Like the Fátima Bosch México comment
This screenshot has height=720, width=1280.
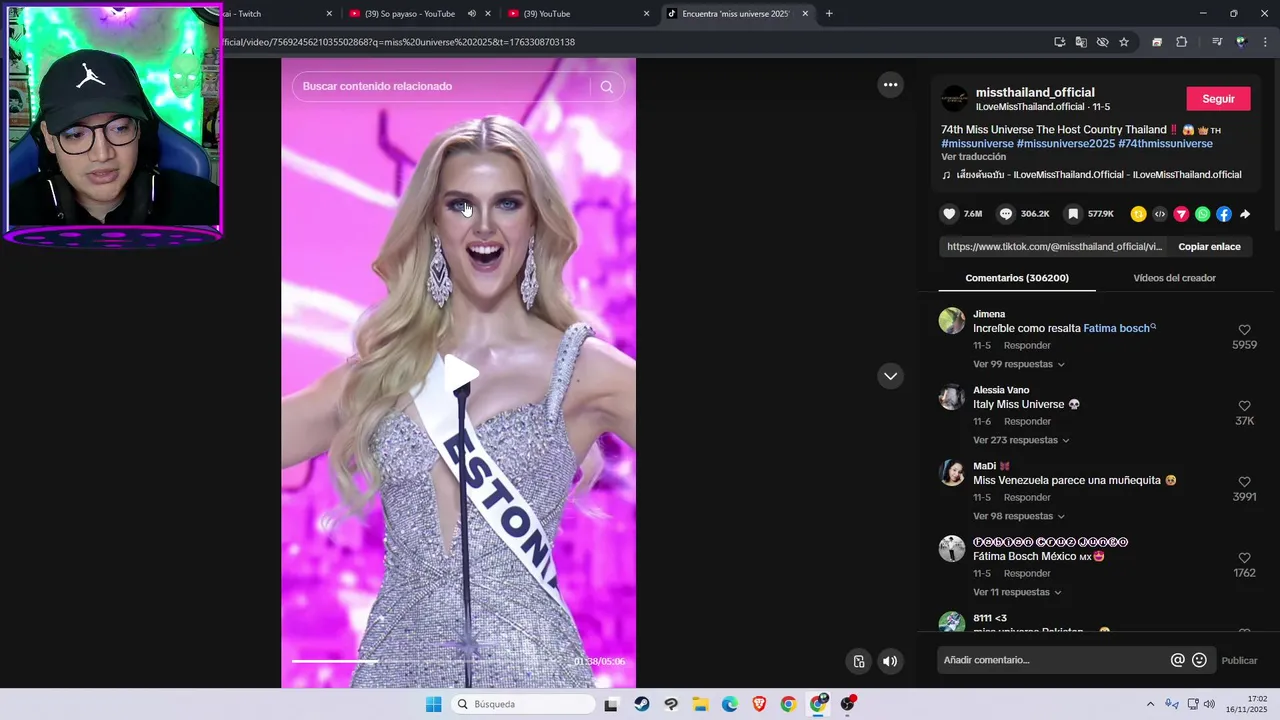pos(1245,558)
